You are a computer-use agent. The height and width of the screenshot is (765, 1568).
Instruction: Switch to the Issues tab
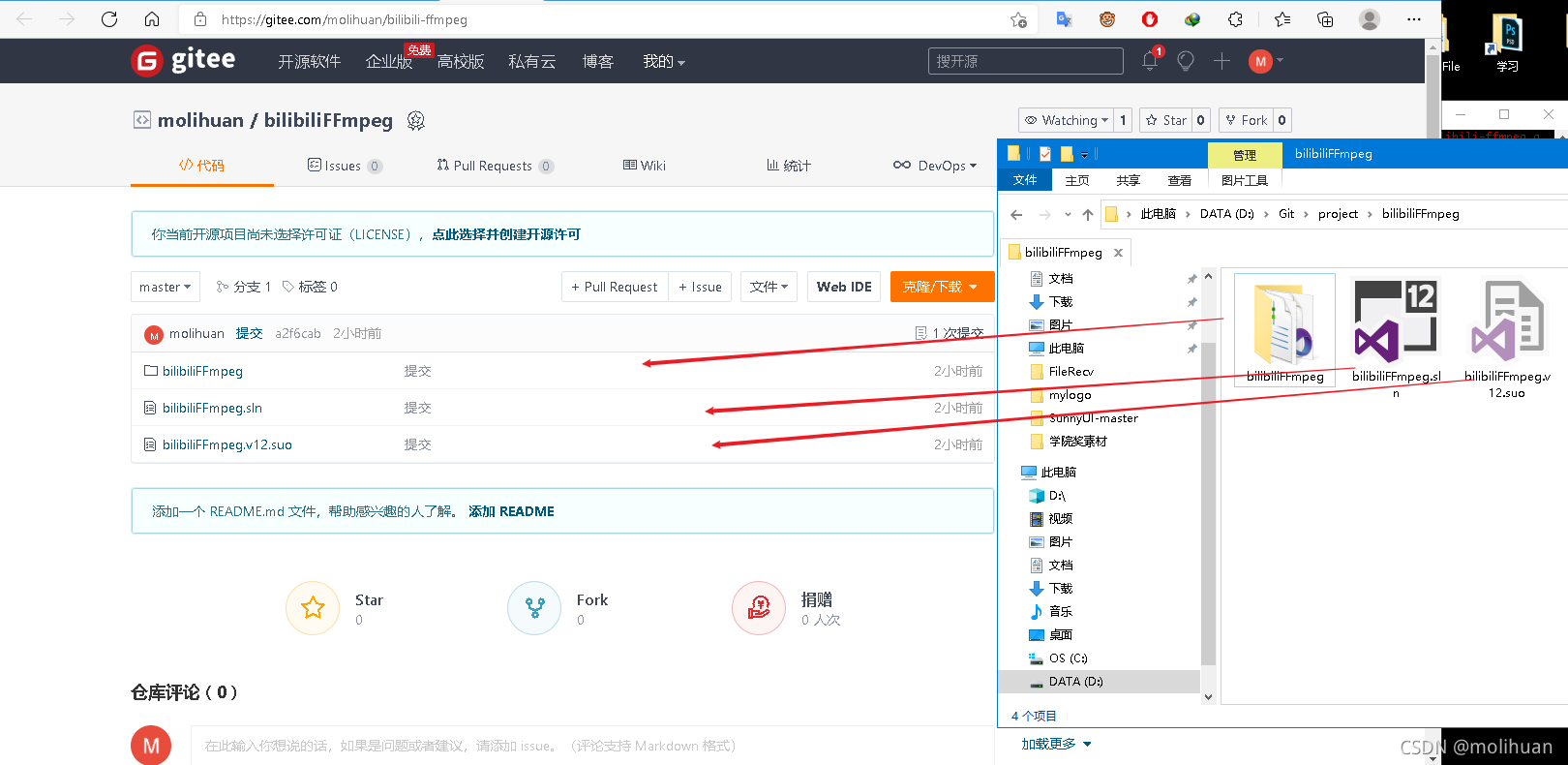(345, 166)
